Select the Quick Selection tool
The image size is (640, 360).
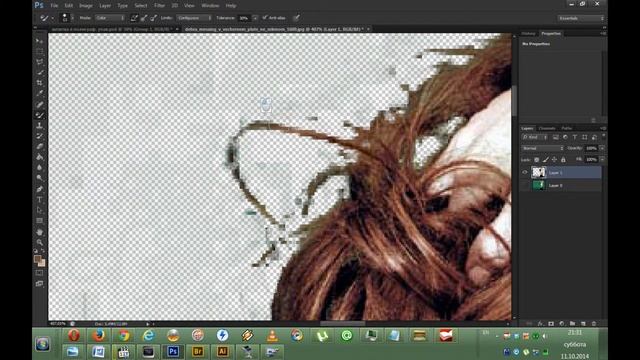pos(40,73)
